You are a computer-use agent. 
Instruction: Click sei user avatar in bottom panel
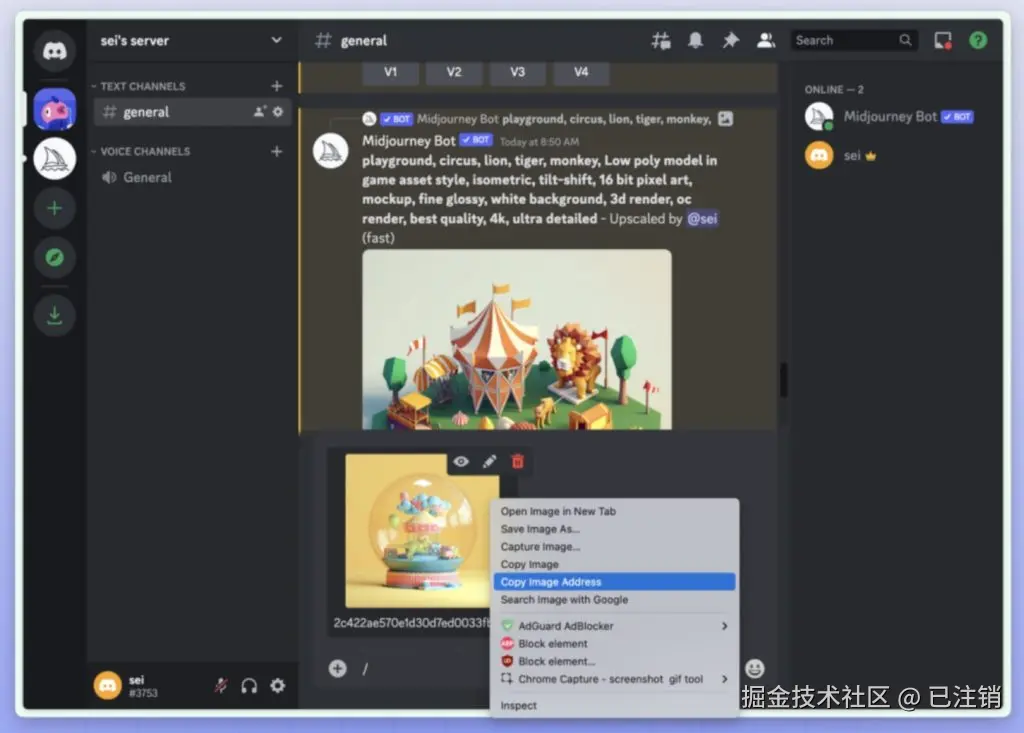point(108,685)
